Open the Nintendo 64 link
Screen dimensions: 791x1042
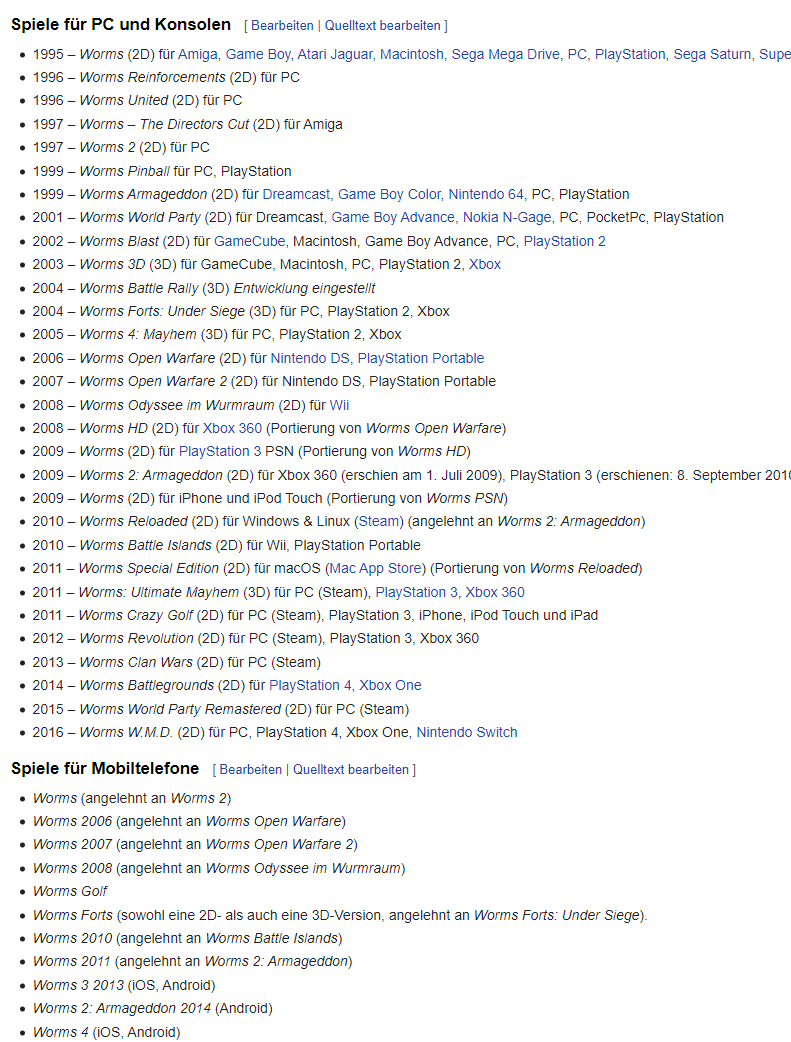tap(486, 194)
